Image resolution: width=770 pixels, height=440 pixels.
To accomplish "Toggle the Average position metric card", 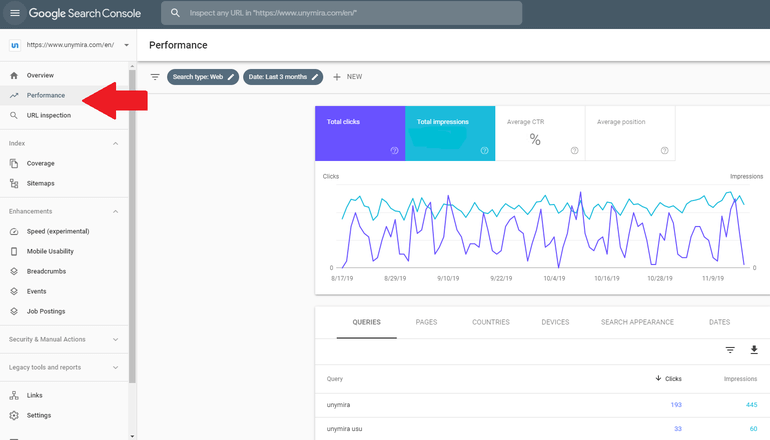I will (x=631, y=133).
